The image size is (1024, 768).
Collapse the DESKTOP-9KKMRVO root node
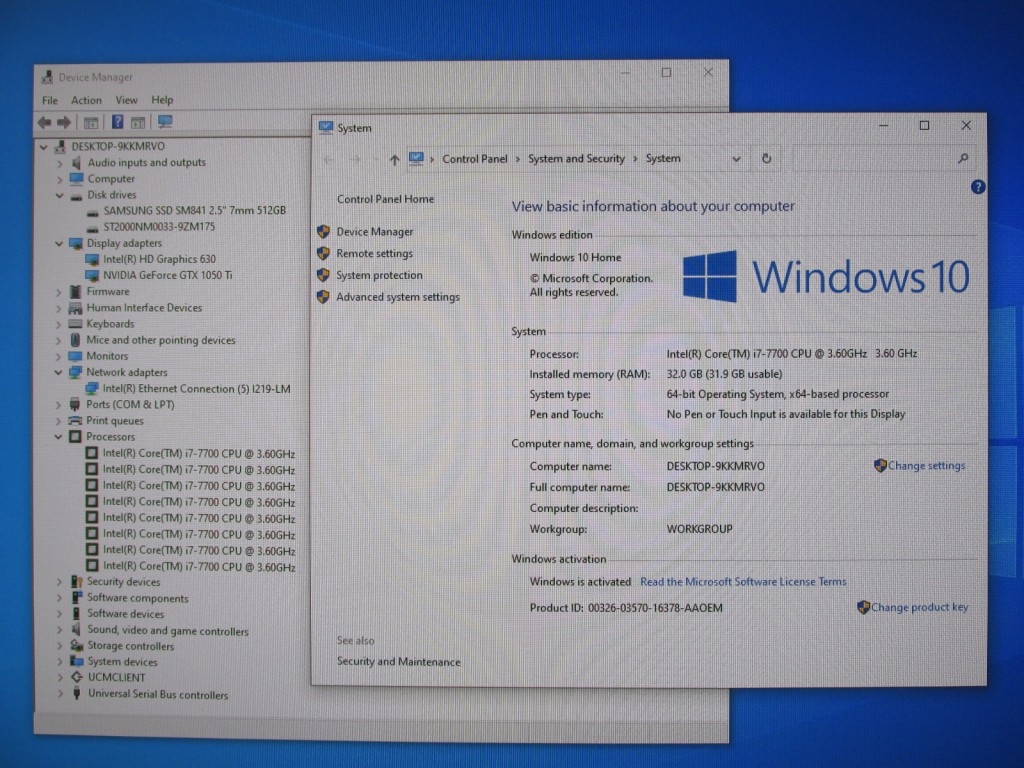click(44, 146)
